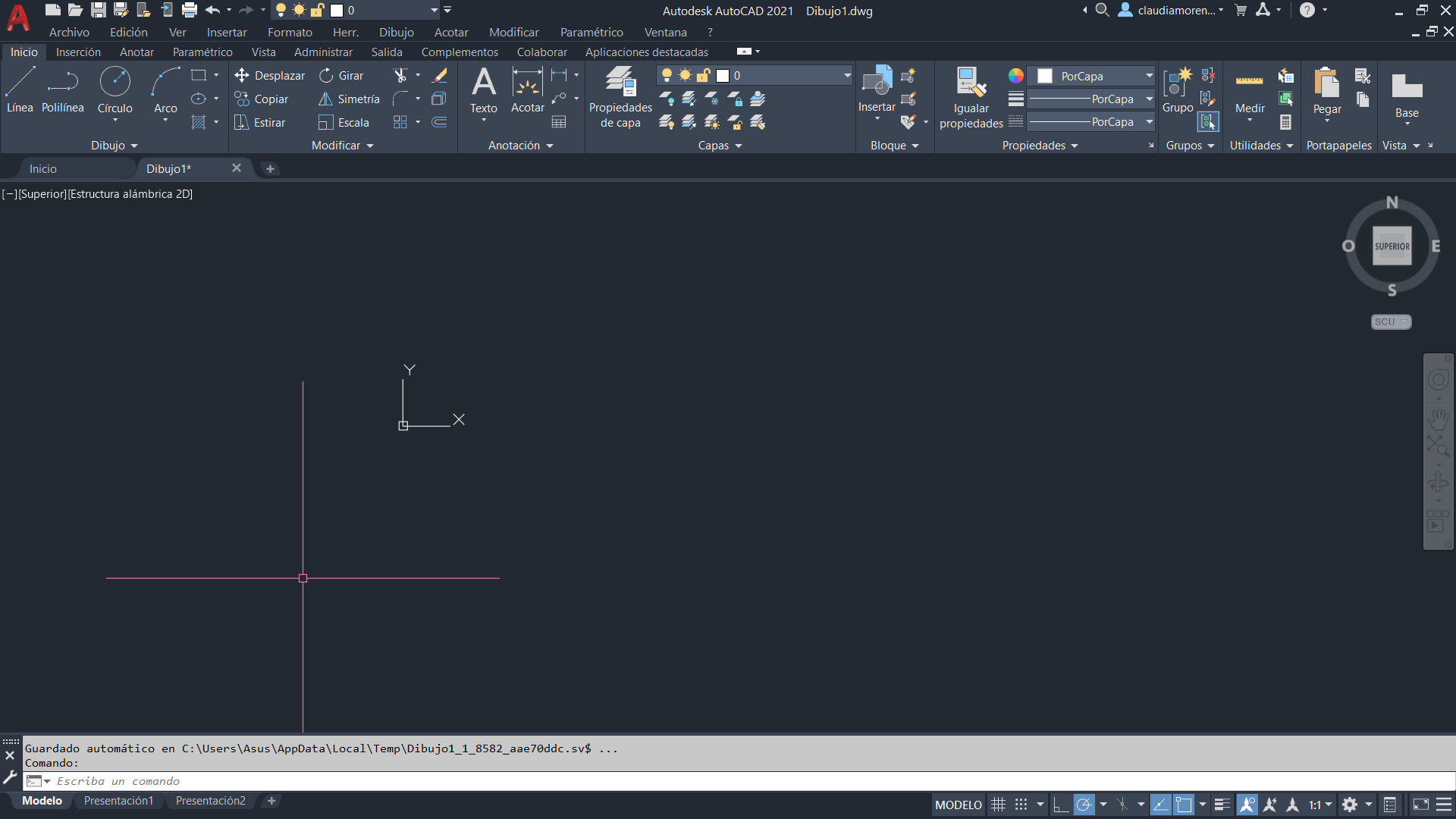Click the Girar (rotate) tool
Image resolution: width=1456 pixels, height=819 pixels.
coord(341,75)
